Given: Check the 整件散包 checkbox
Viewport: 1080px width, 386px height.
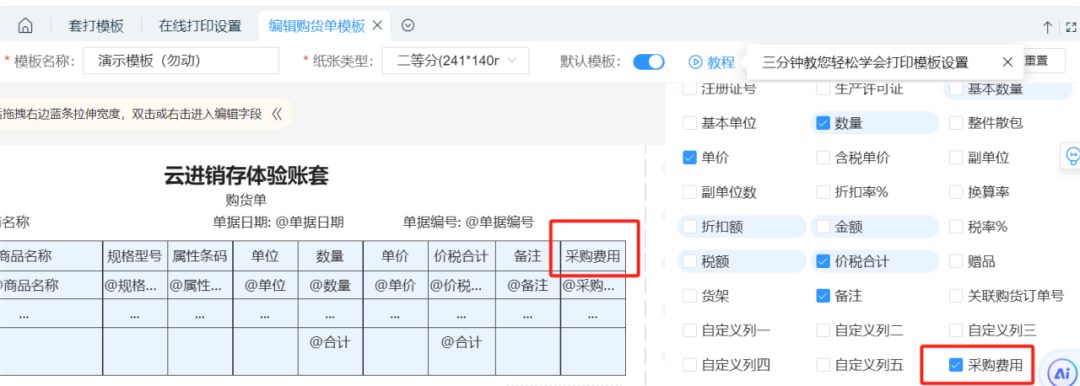Looking at the screenshot, I should (x=956, y=123).
